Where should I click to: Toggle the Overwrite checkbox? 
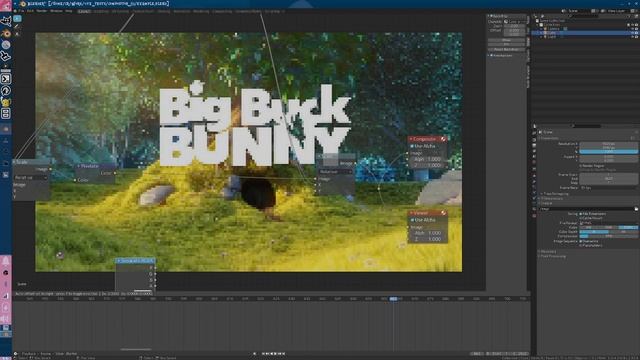[581, 241]
